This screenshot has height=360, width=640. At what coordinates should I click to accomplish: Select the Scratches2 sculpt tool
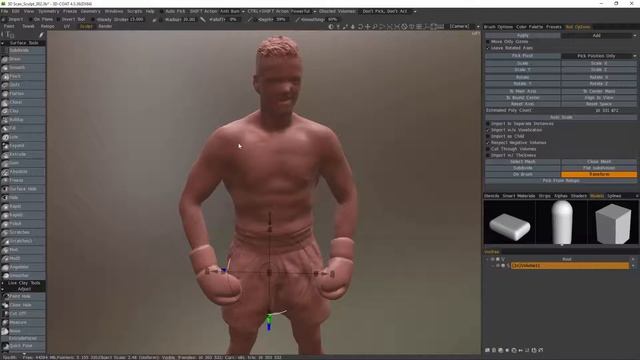[23, 241]
